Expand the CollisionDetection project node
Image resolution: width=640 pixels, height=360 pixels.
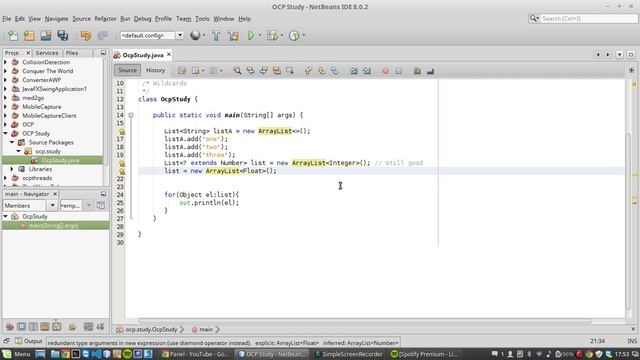pos(5,62)
